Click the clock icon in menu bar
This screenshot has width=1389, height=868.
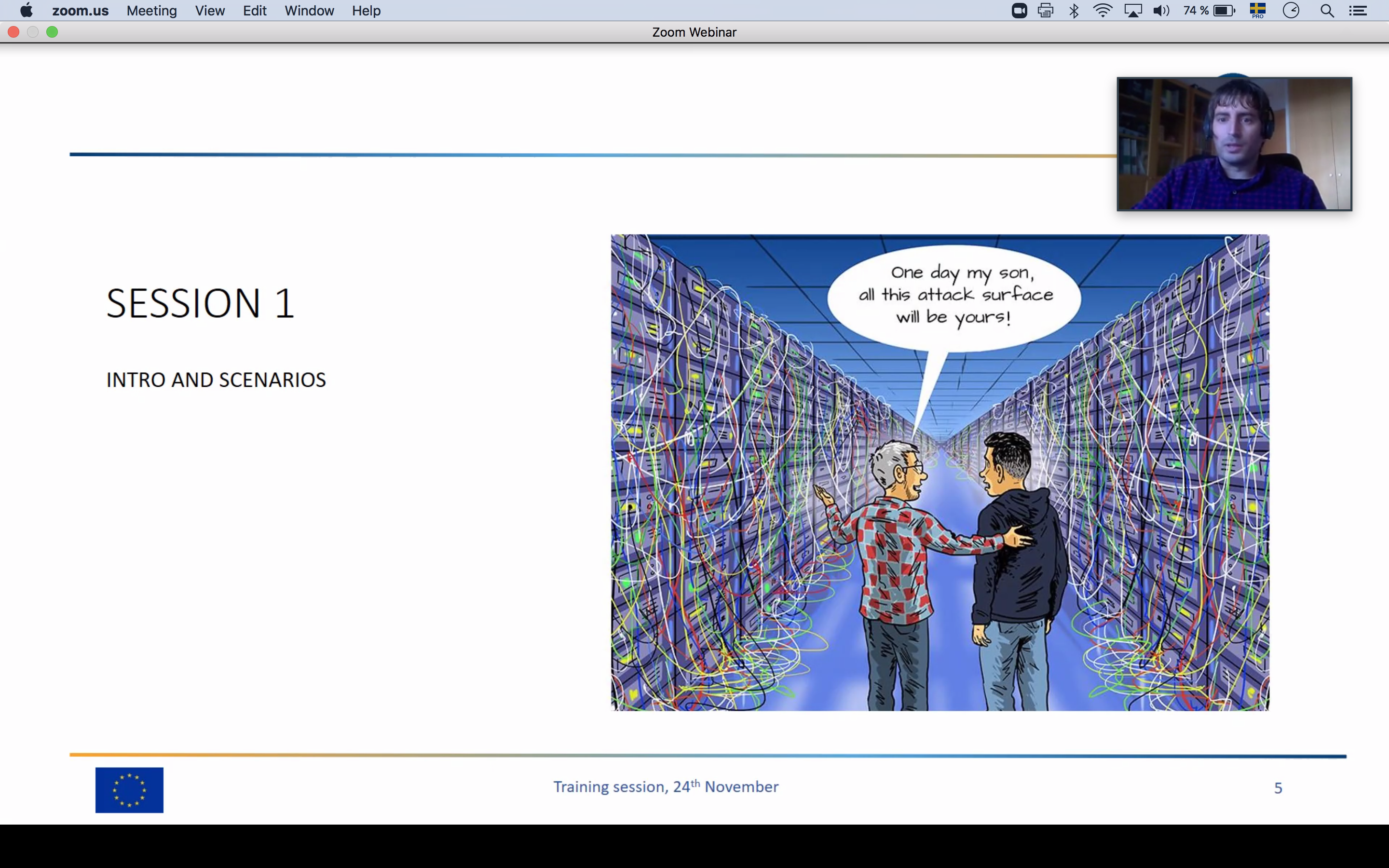(1291, 11)
